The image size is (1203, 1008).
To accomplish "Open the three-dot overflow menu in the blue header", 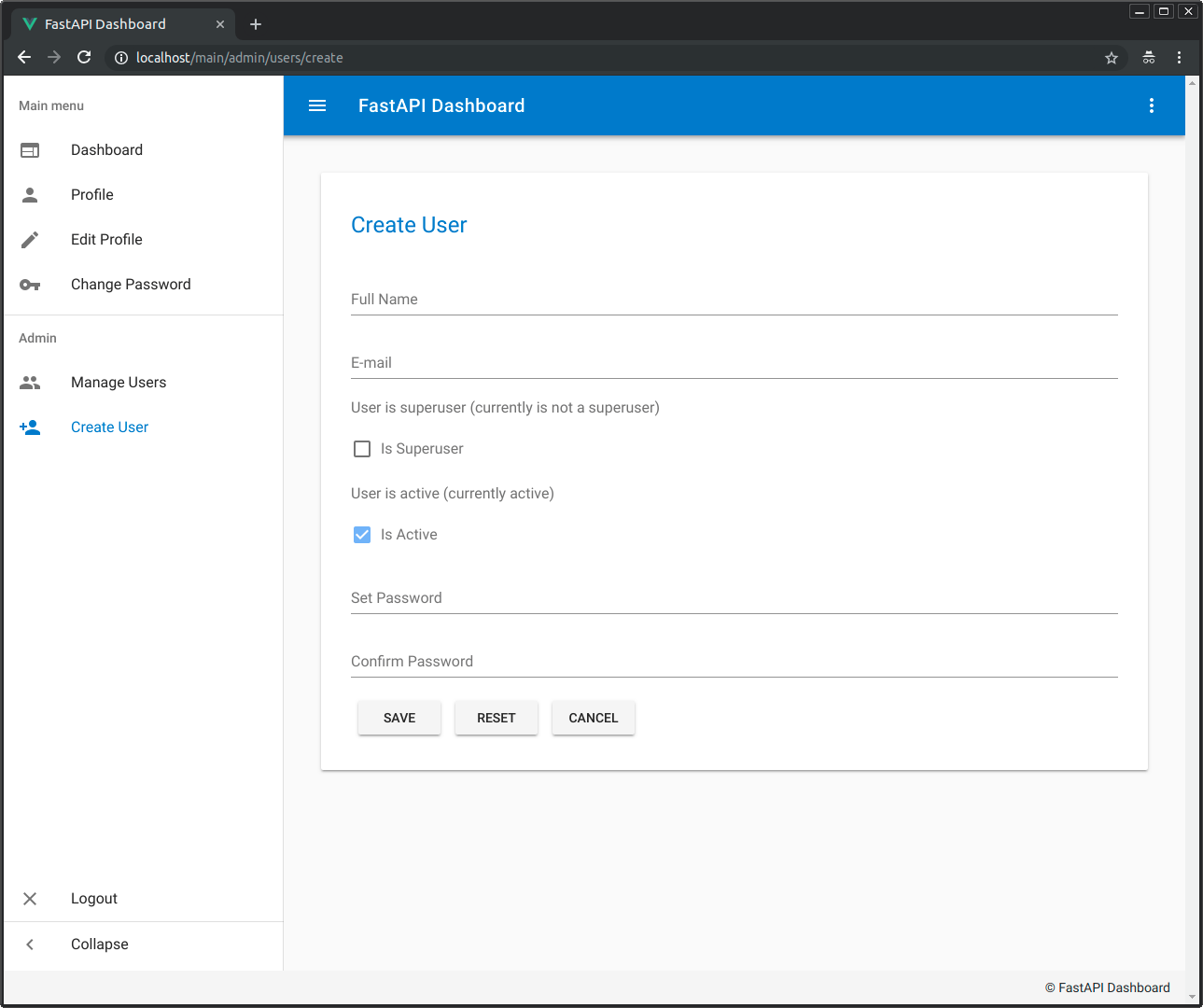I will tap(1152, 105).
